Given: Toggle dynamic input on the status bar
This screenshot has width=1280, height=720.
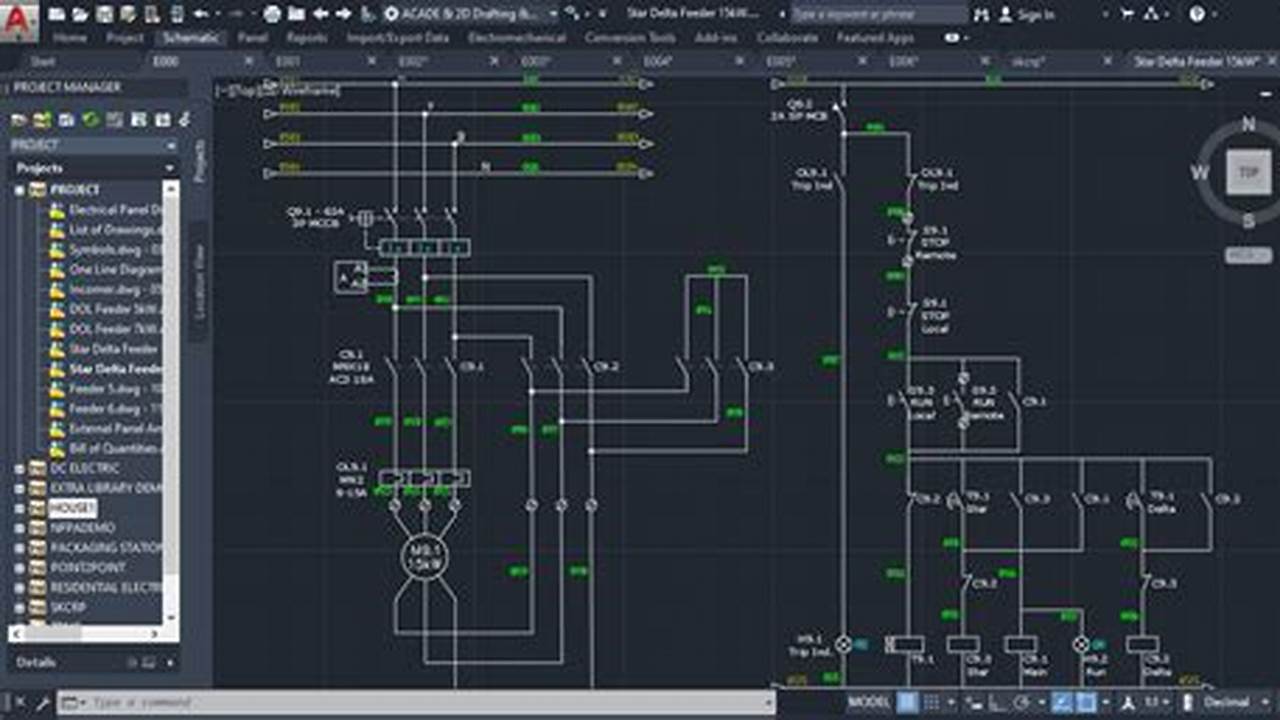Looking at the screenshot, I should tap(973, 702).
